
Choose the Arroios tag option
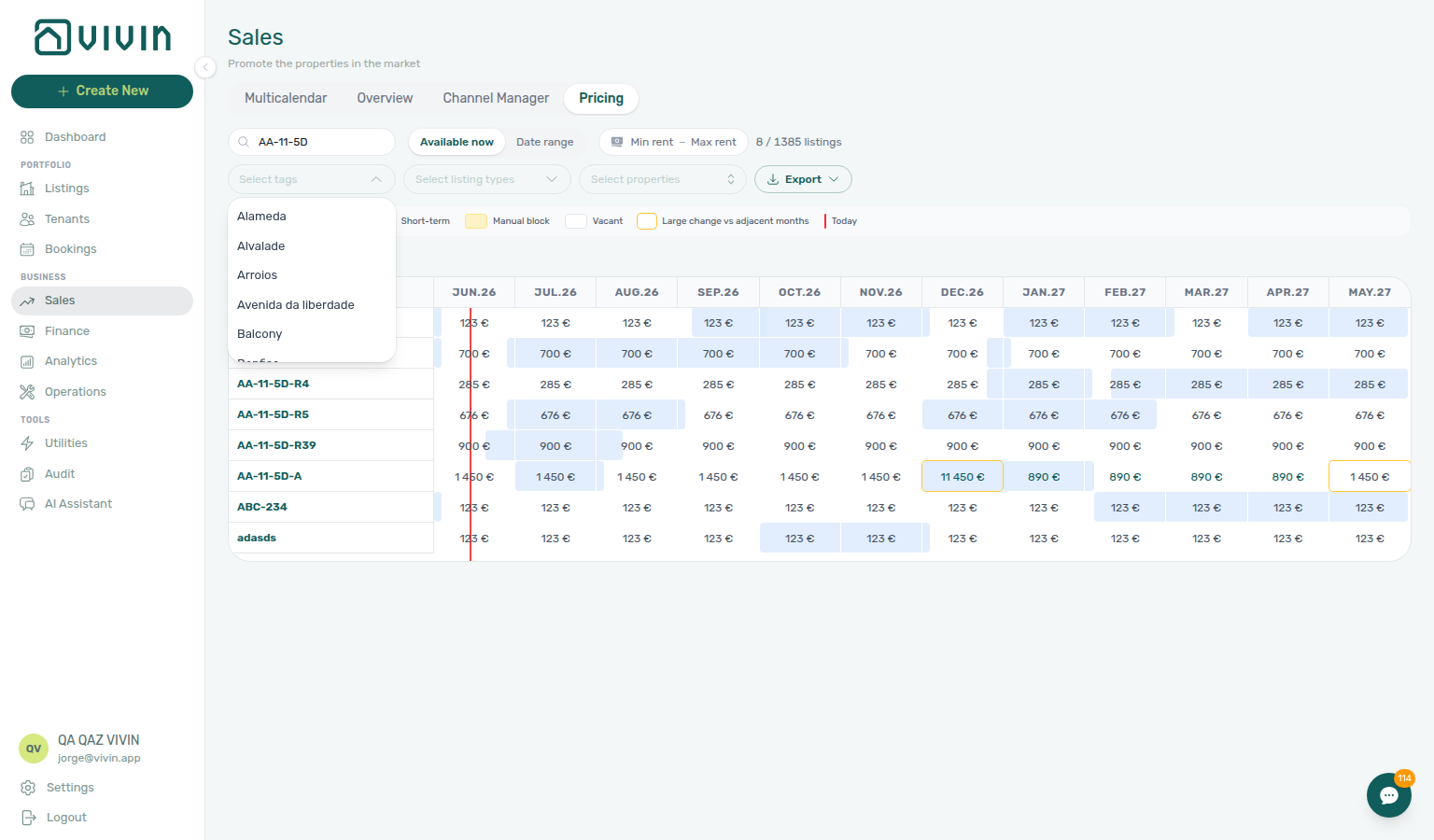point(312,275)
